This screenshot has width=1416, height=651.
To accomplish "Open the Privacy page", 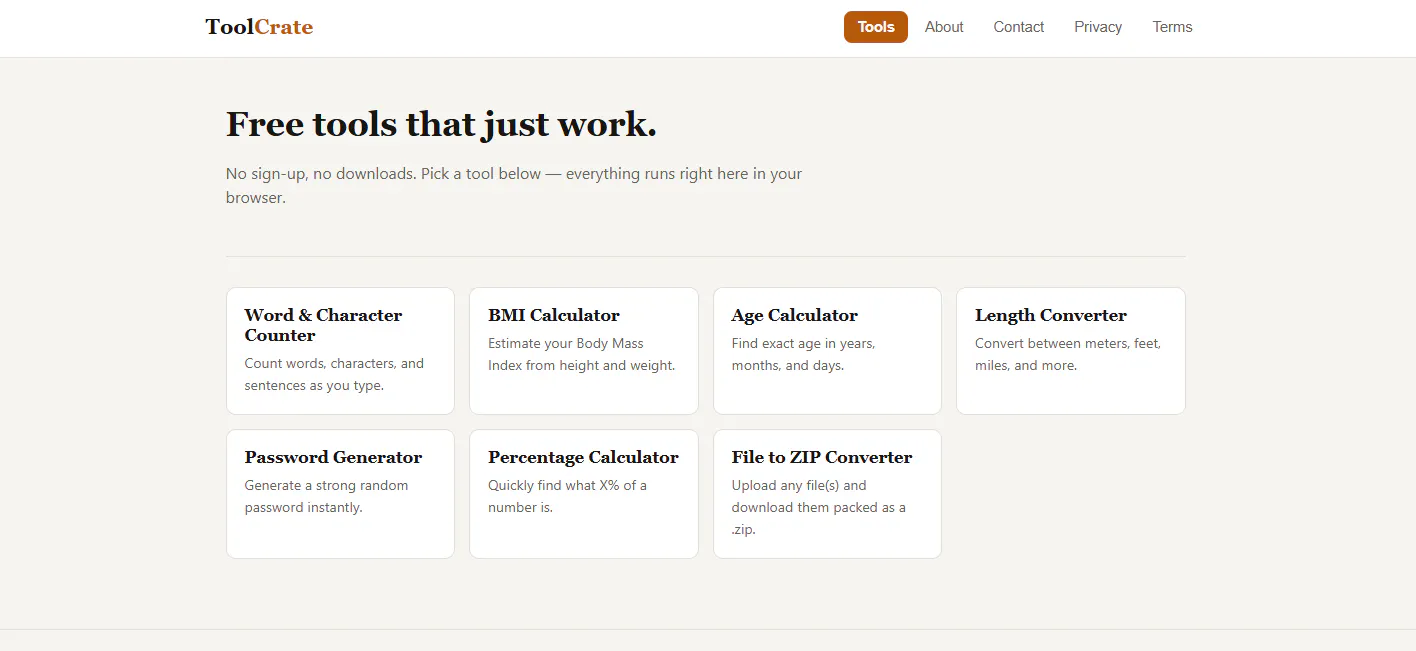I will (x=1098, y=27).
